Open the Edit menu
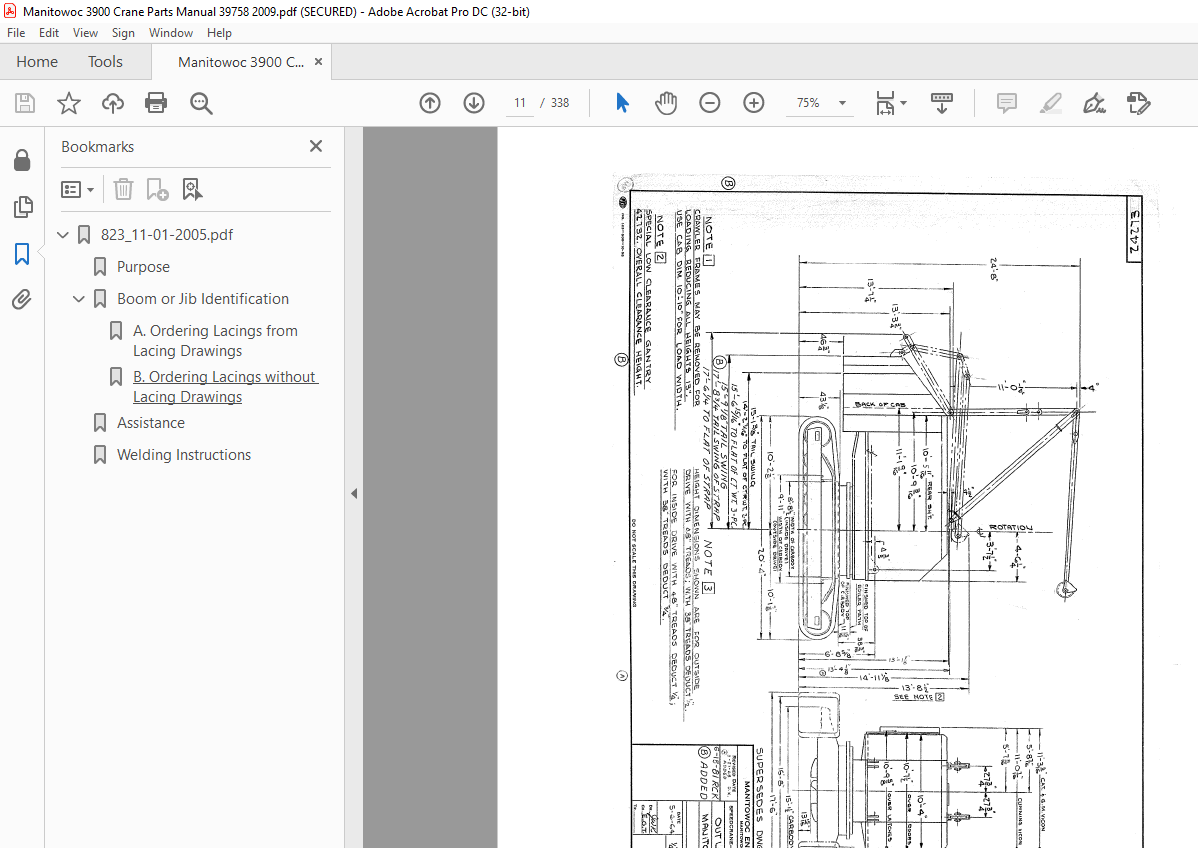This screenshot has height=848, width=1198. coord(49,33)
